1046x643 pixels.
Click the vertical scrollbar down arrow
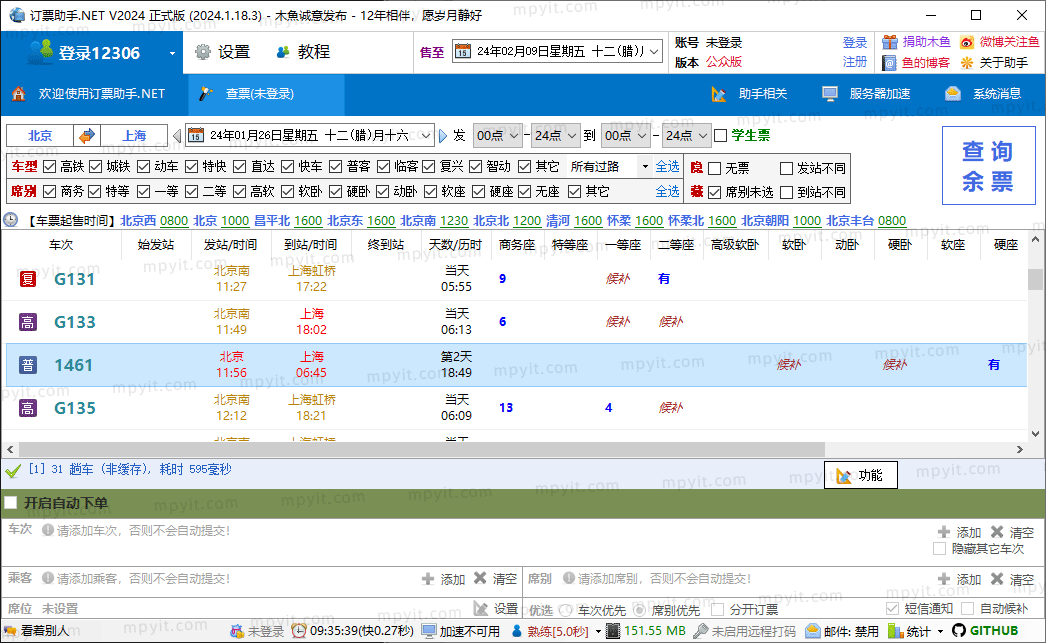pos(1035,434)
